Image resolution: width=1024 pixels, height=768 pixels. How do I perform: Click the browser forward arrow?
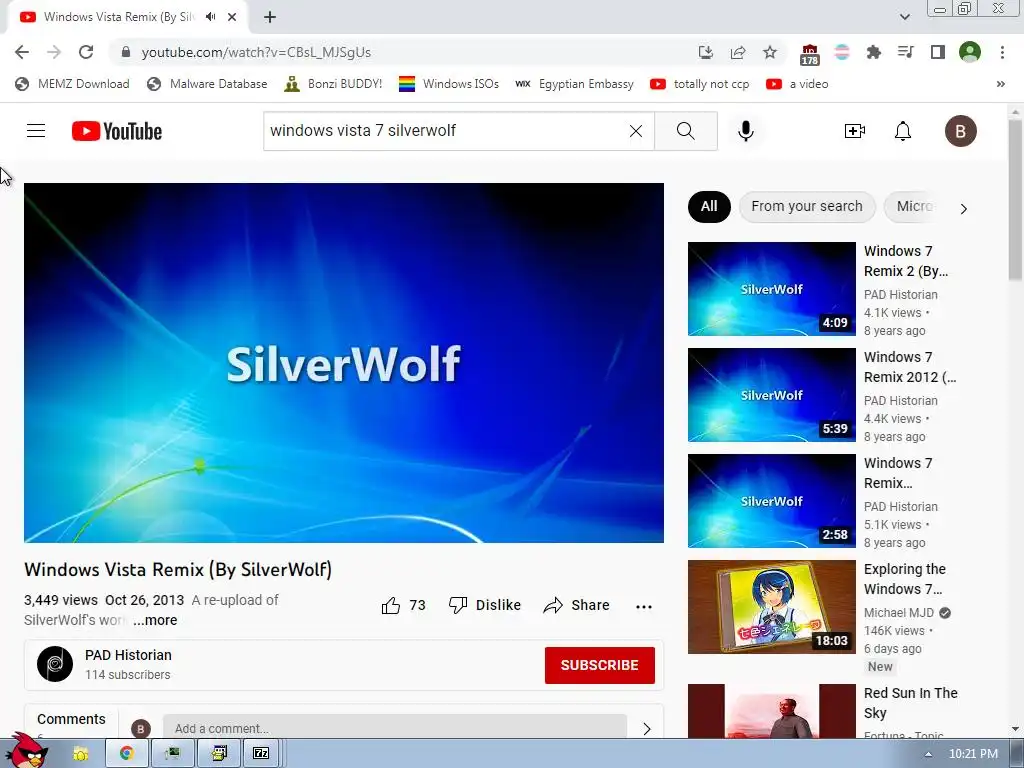point(54,52)
